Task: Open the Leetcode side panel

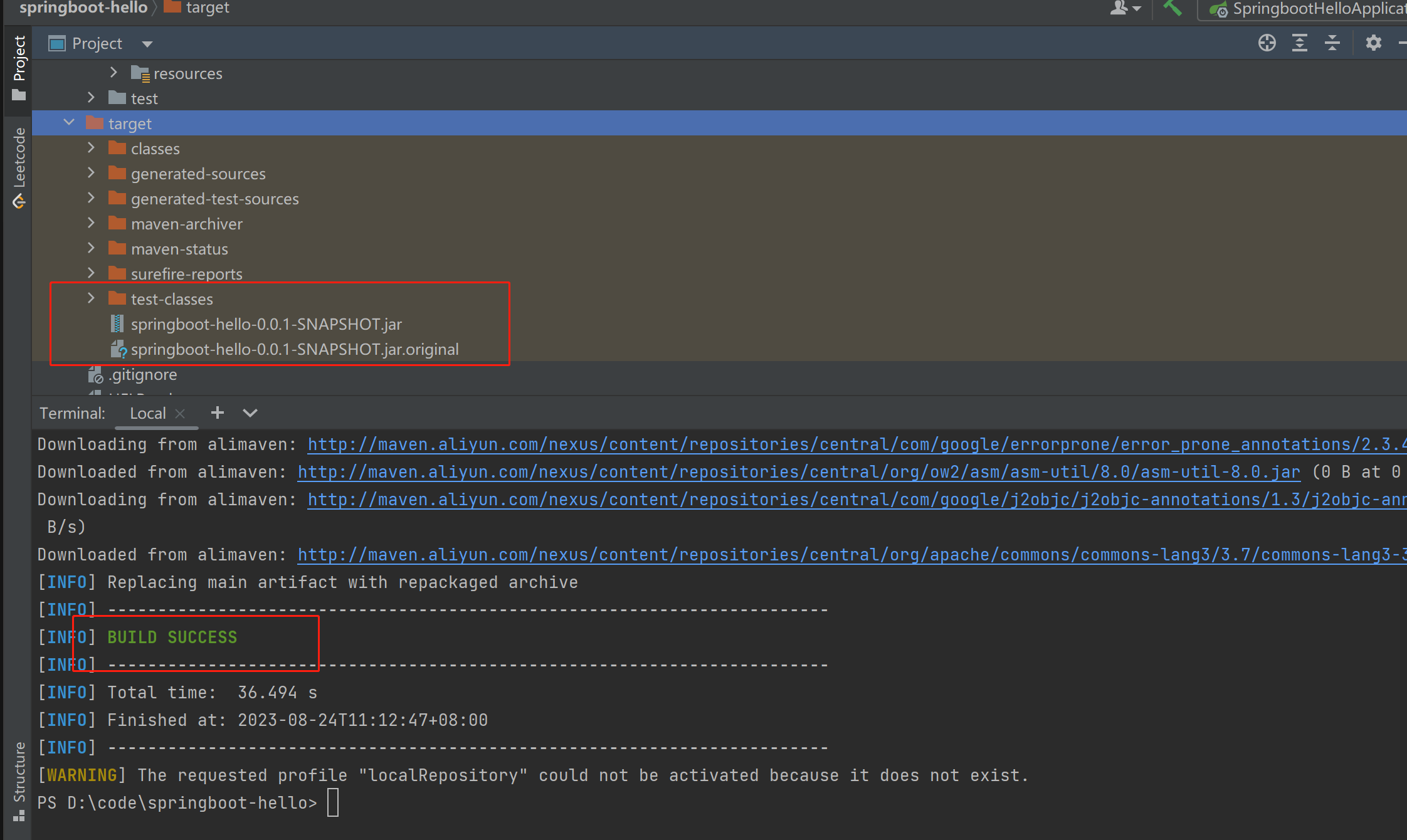Action: [19, 167]
